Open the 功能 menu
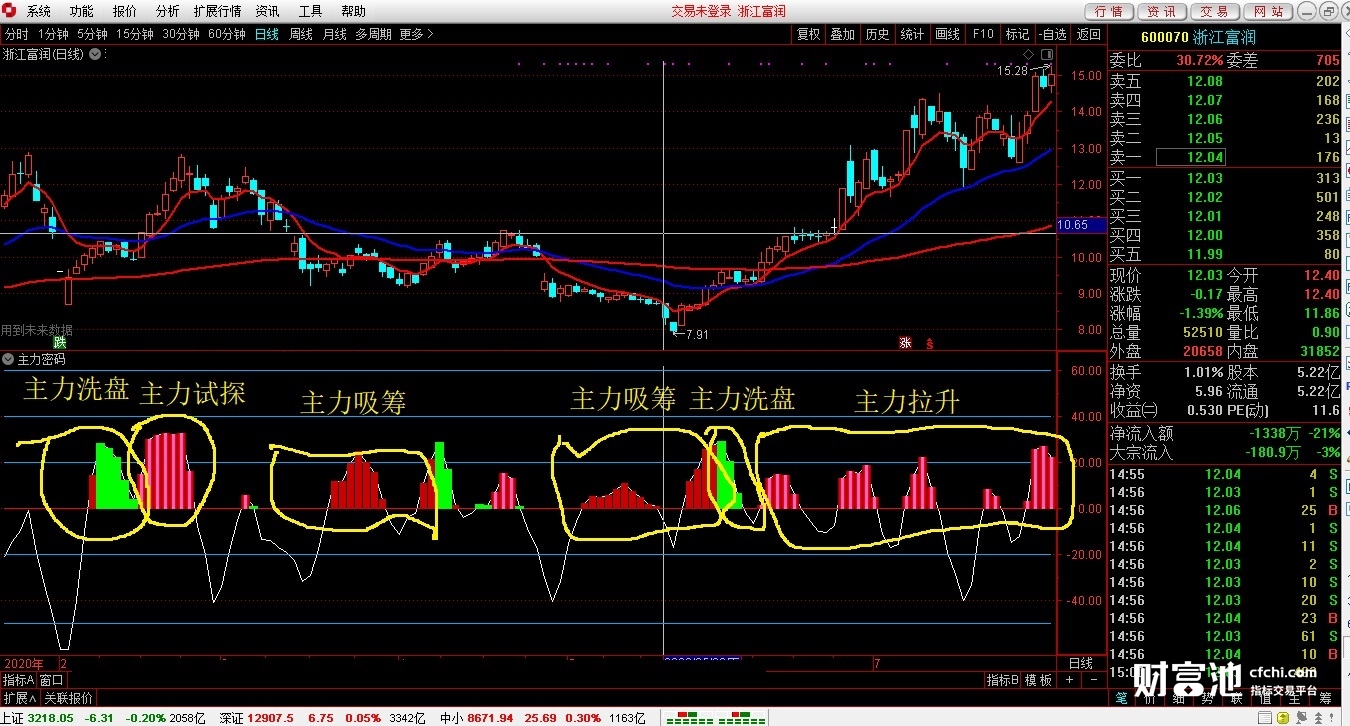Viewport: 1350px width, 726px height. pyautogui.click(x=81, y=11)
